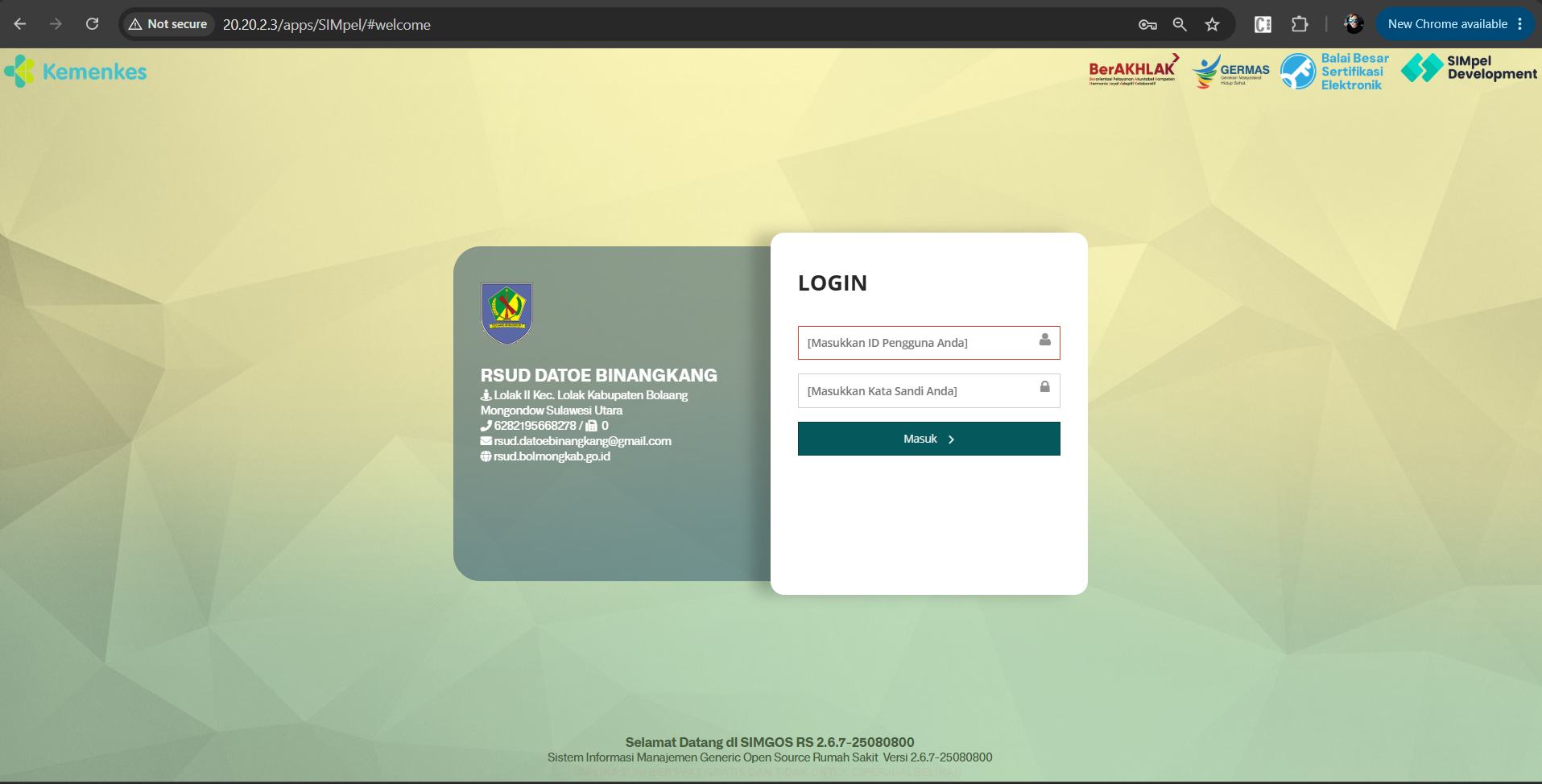Open the Extensions puzzle icon
The image size is (1542, 784).
tap(1300, 24)
